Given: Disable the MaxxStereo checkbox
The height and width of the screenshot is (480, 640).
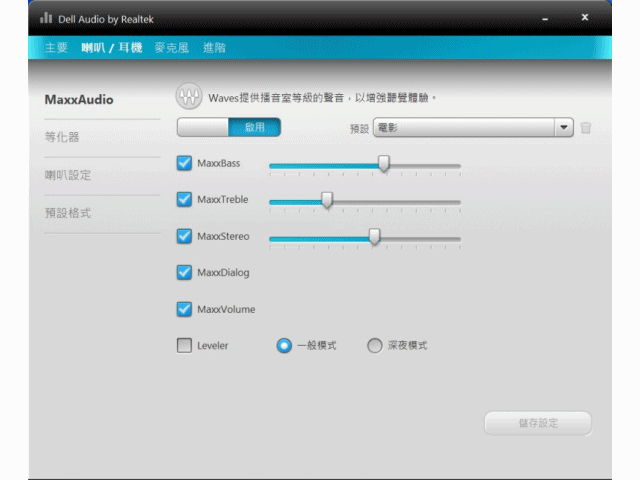Looking at the screenshot, I should point(184,236).
